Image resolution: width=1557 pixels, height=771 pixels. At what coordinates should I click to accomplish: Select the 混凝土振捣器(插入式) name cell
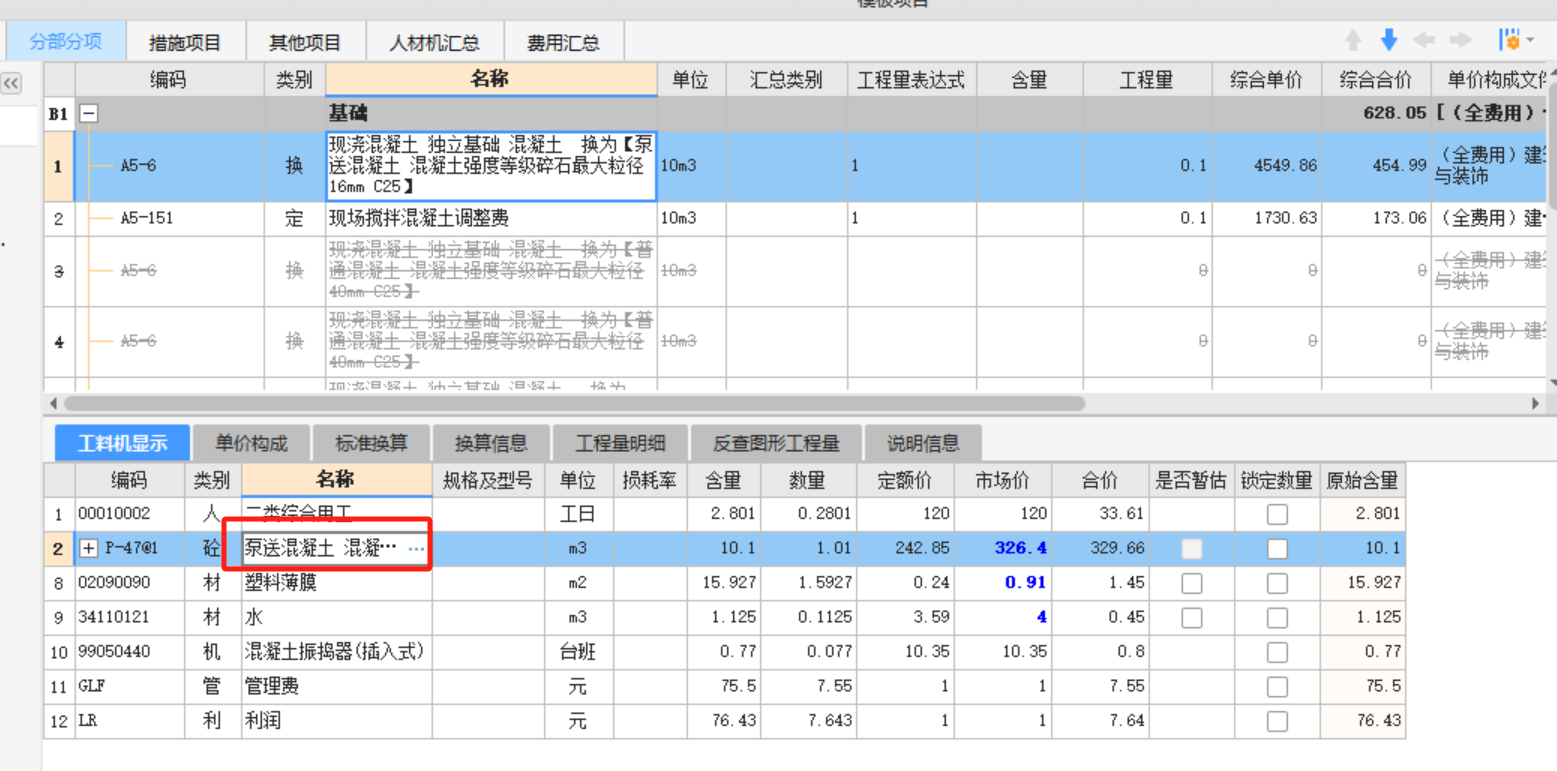[337, 653]
